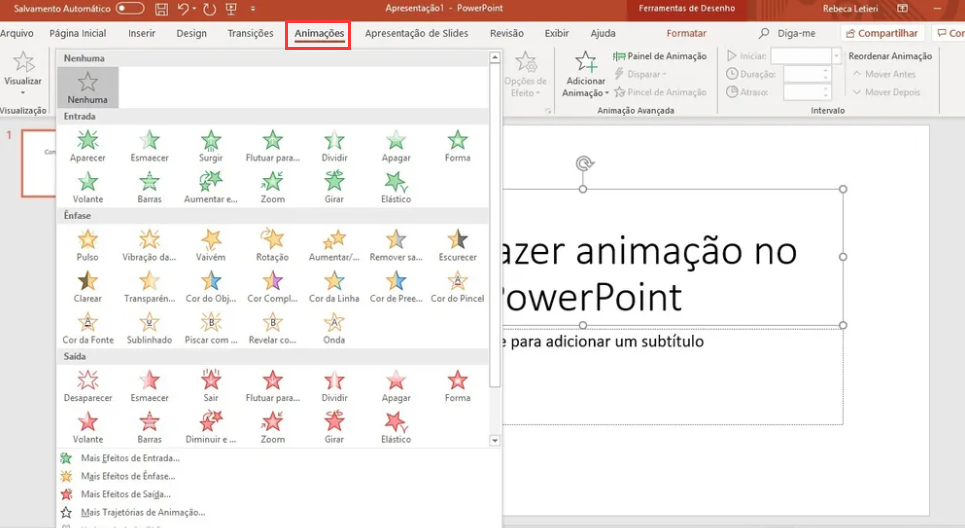Expand quick access toolbar customize arrow

[253, 9]
